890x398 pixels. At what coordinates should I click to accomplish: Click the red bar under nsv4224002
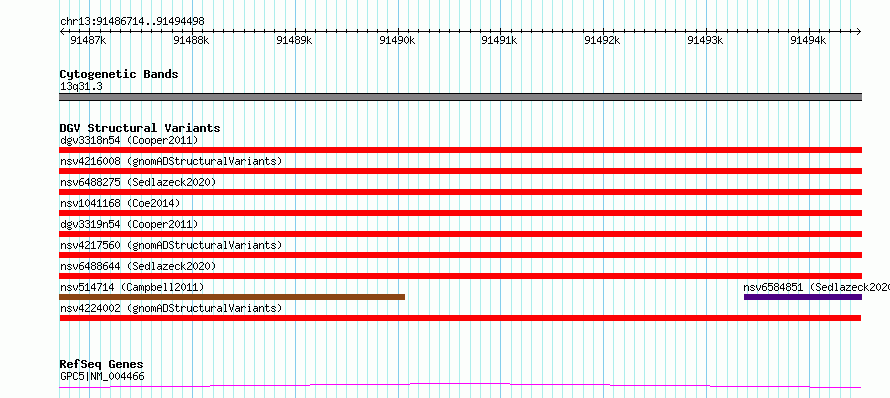460,318
